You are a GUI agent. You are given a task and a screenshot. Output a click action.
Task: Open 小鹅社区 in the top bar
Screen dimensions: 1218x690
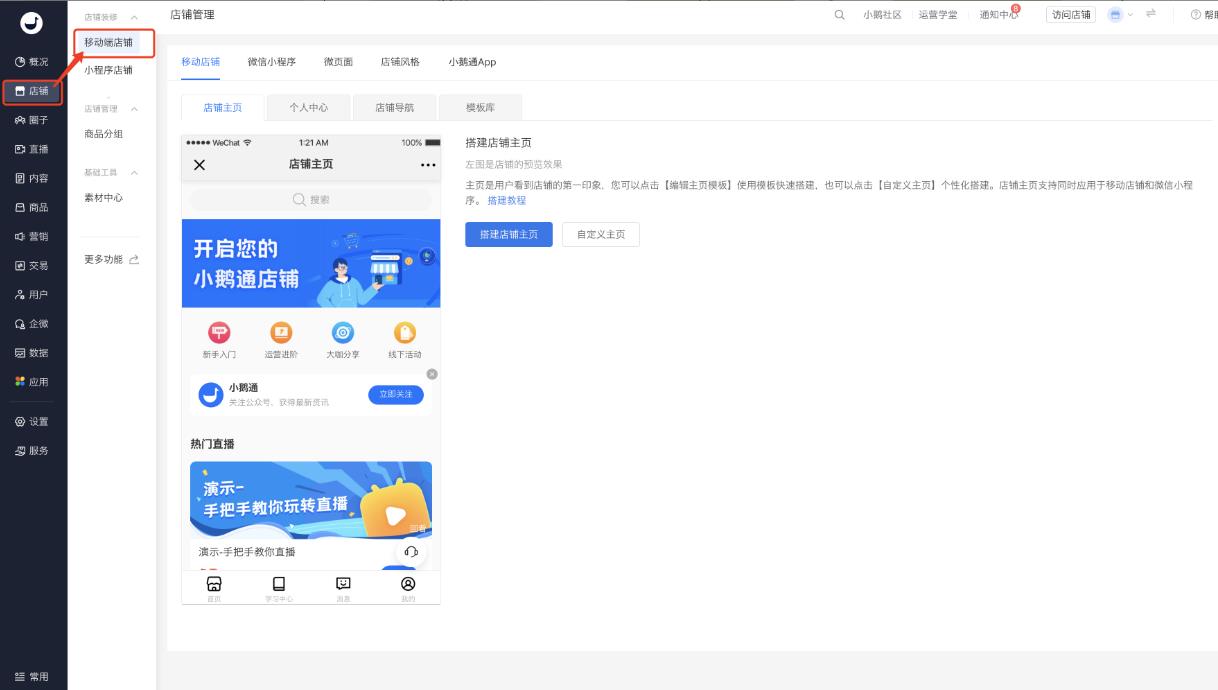[883, 15]
